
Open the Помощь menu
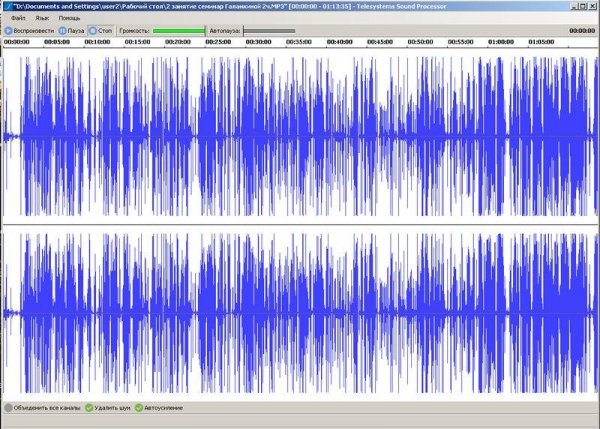pyautogui.click(x=69, y=18)
